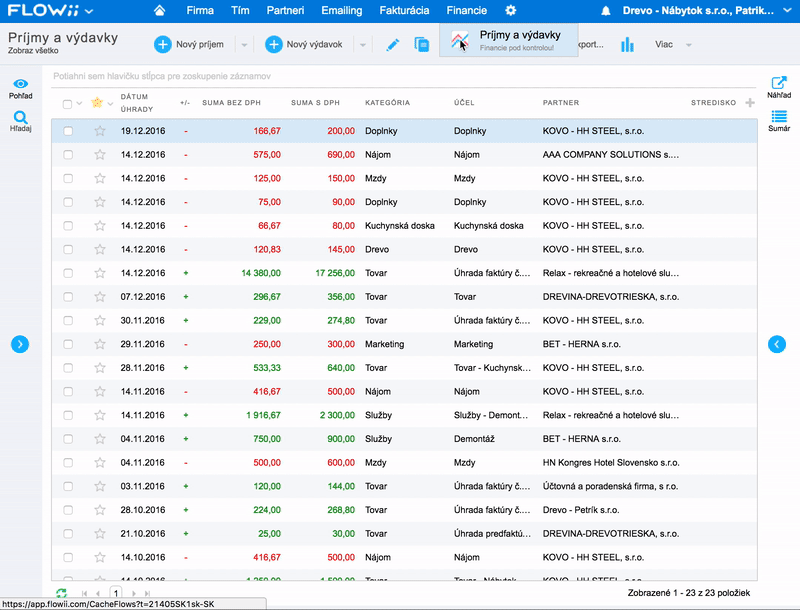Open the dropdown arrow next to Nový príjem

pos(244,45)
